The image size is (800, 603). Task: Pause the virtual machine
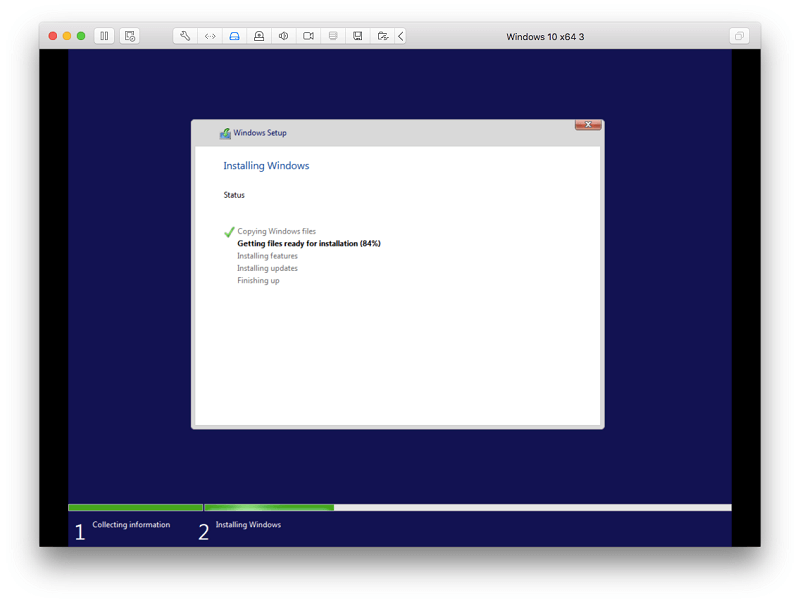[x=104, y=36]
